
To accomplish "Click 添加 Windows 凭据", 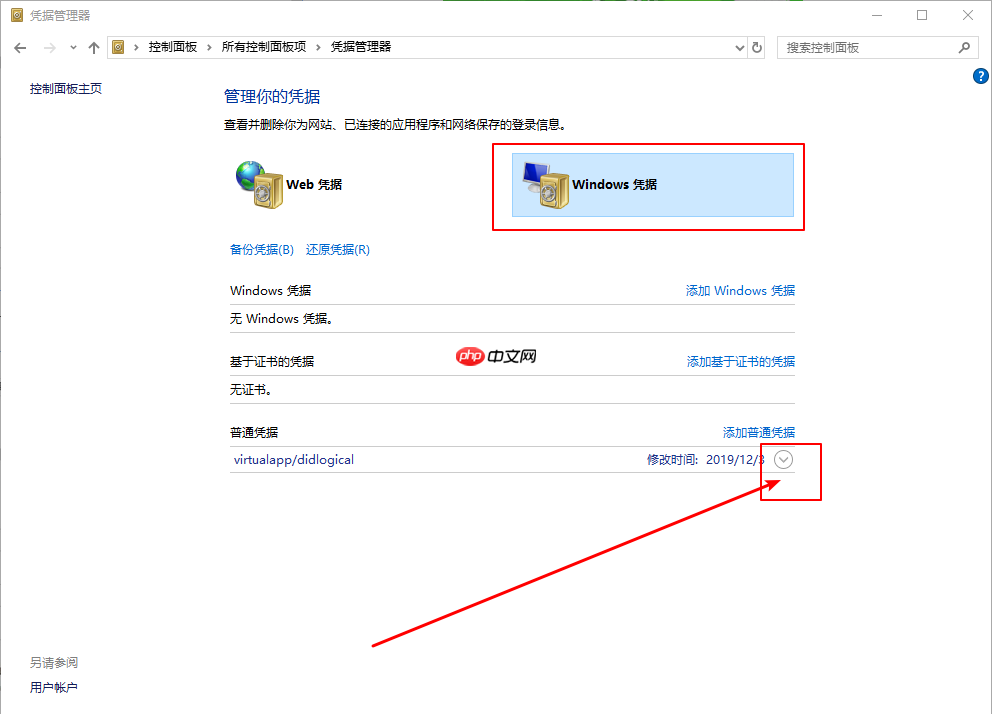I will [740, 290].
